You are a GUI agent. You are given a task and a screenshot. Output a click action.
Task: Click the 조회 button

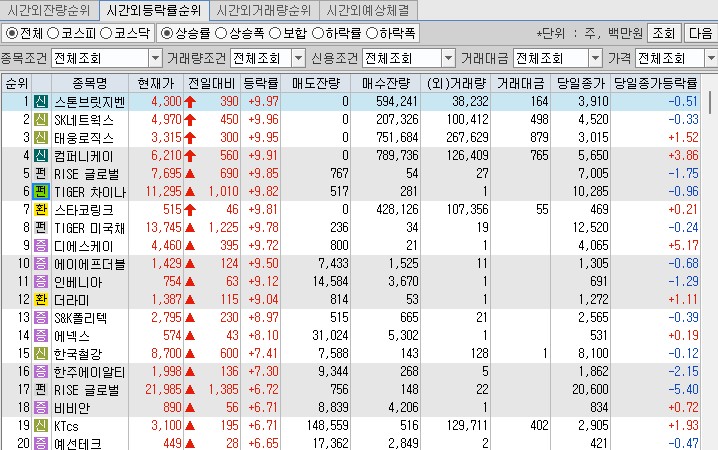click(664, 33)
